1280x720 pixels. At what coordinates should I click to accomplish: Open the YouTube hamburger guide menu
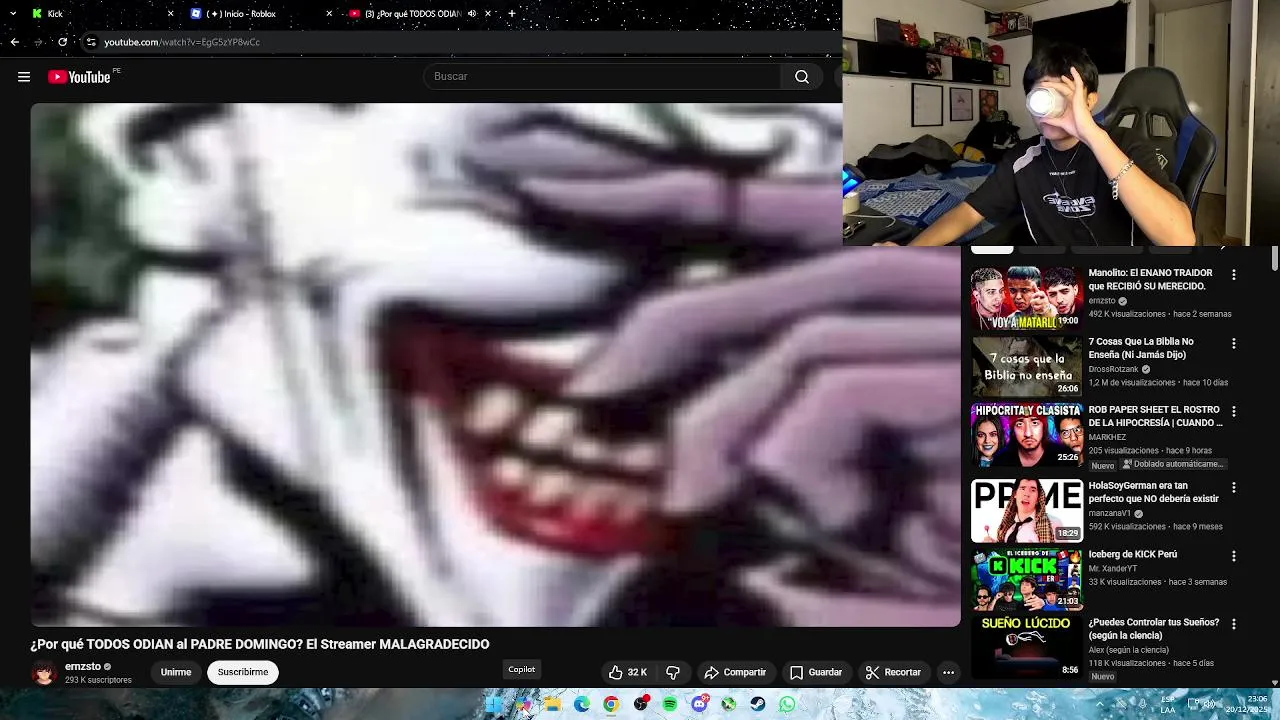(x=24, y=77)
